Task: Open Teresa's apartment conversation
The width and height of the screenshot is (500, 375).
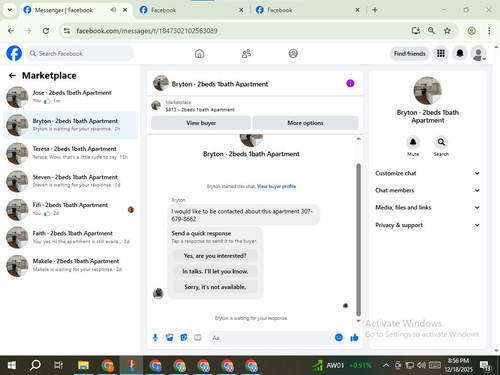Action: pyautogui.click(x=70, y=153)
